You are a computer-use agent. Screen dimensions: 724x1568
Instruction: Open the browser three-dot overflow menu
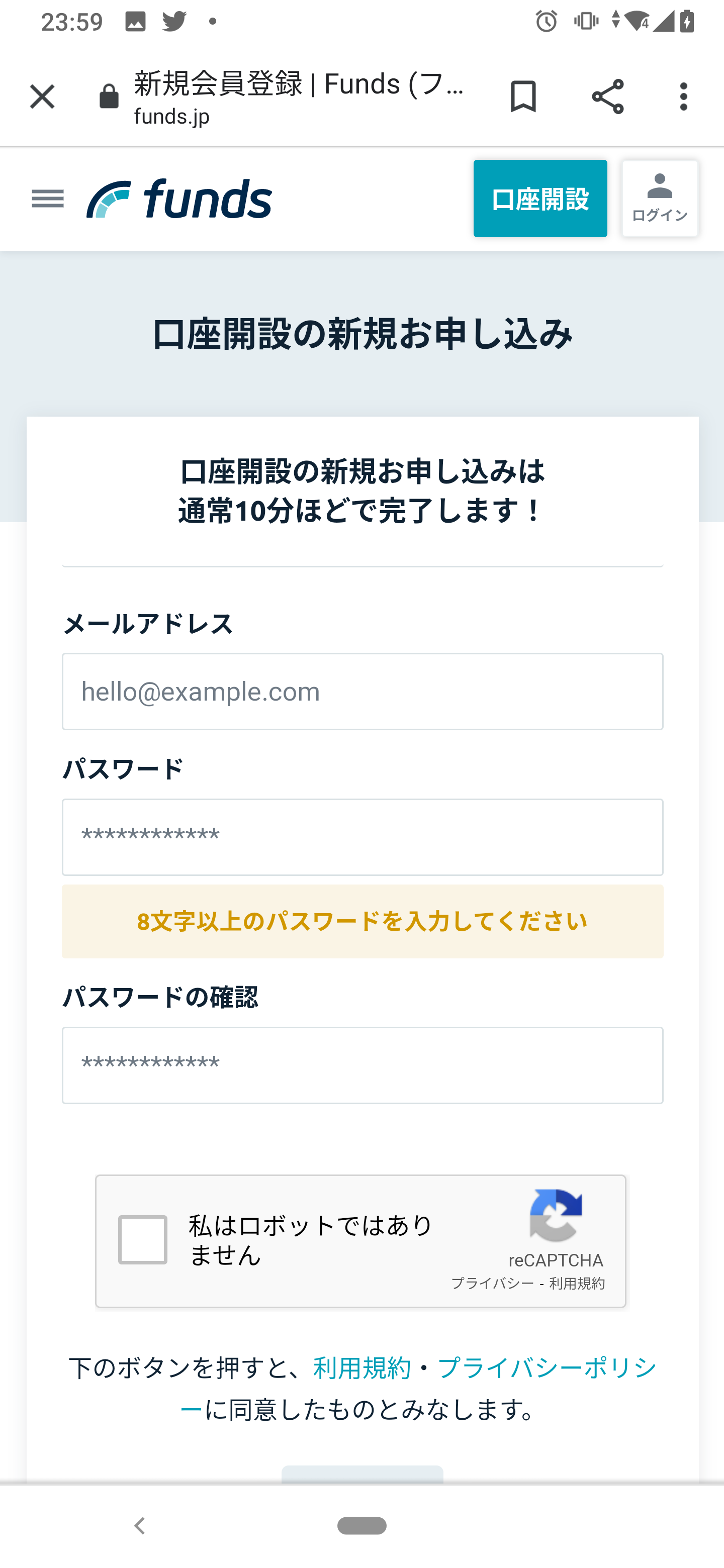pos(684,97)
